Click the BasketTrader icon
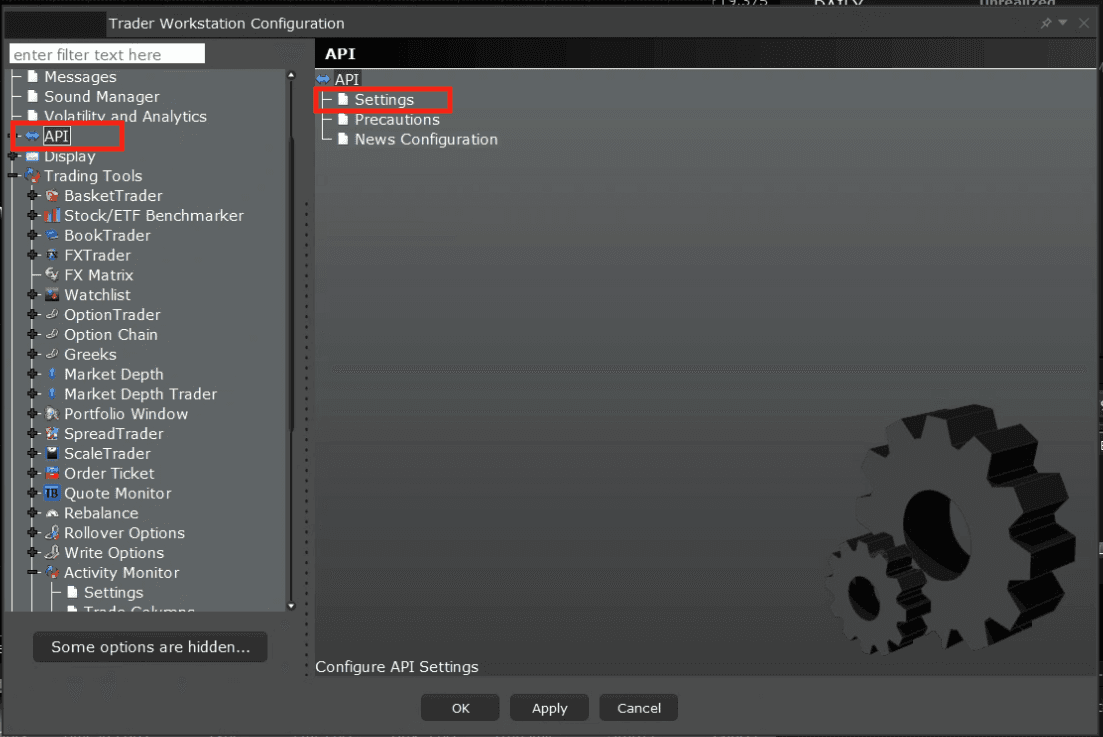 (52, 196)
